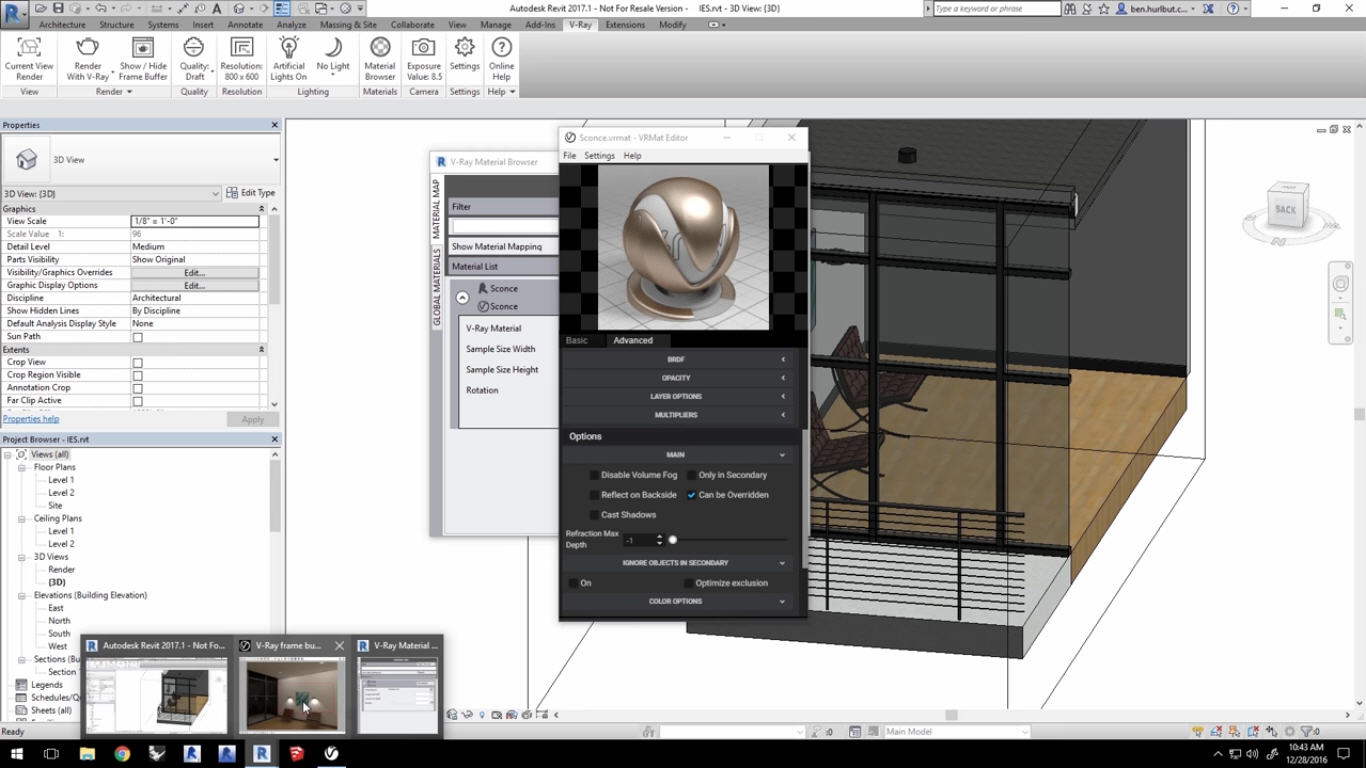Viewport: 1366px width, 768px height.
Task: Click the binoculars search icon in title bar
Action: point(1071,8)
